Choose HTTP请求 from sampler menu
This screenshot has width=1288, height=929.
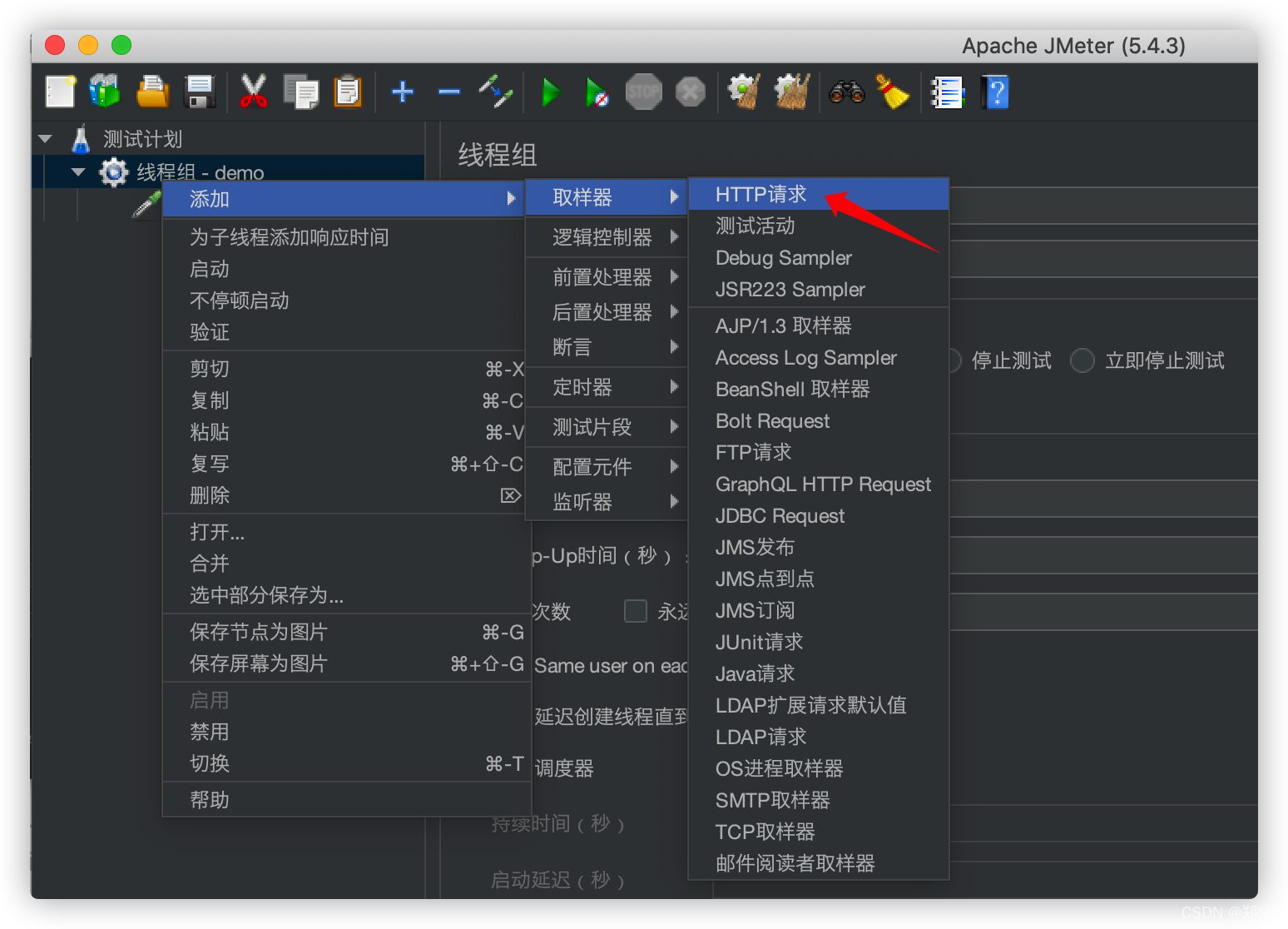(x=819, y=194)
